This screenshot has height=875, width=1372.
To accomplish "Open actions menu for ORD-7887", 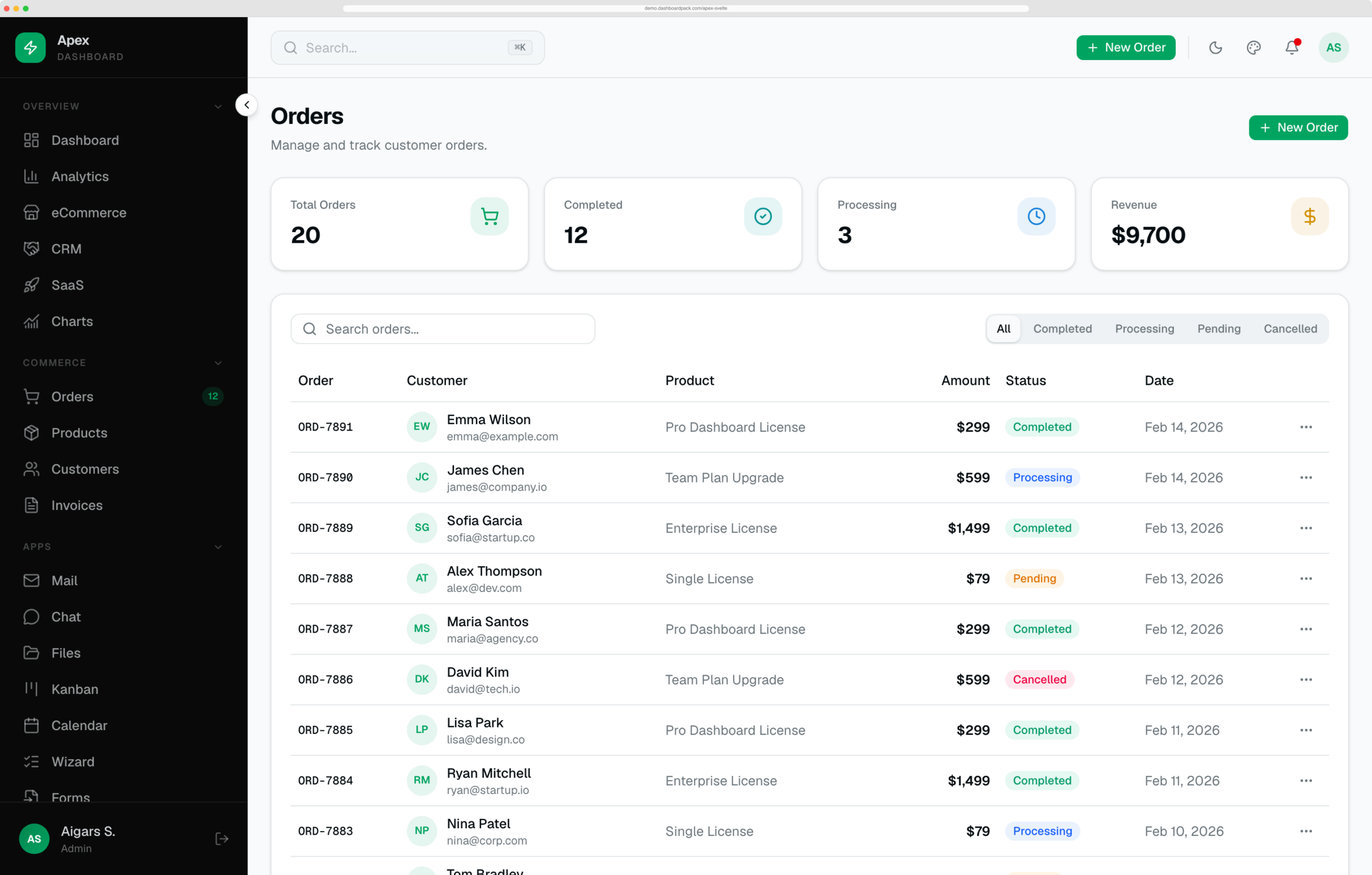I will 1306,629.
